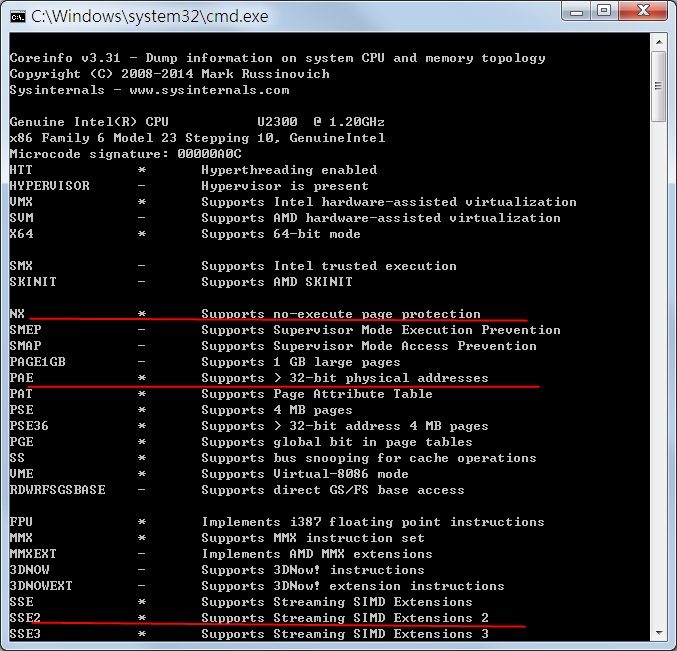This screenshot has width=677, height=651.
Task: Click the FPU feature name
Action: tap(21, 521)
